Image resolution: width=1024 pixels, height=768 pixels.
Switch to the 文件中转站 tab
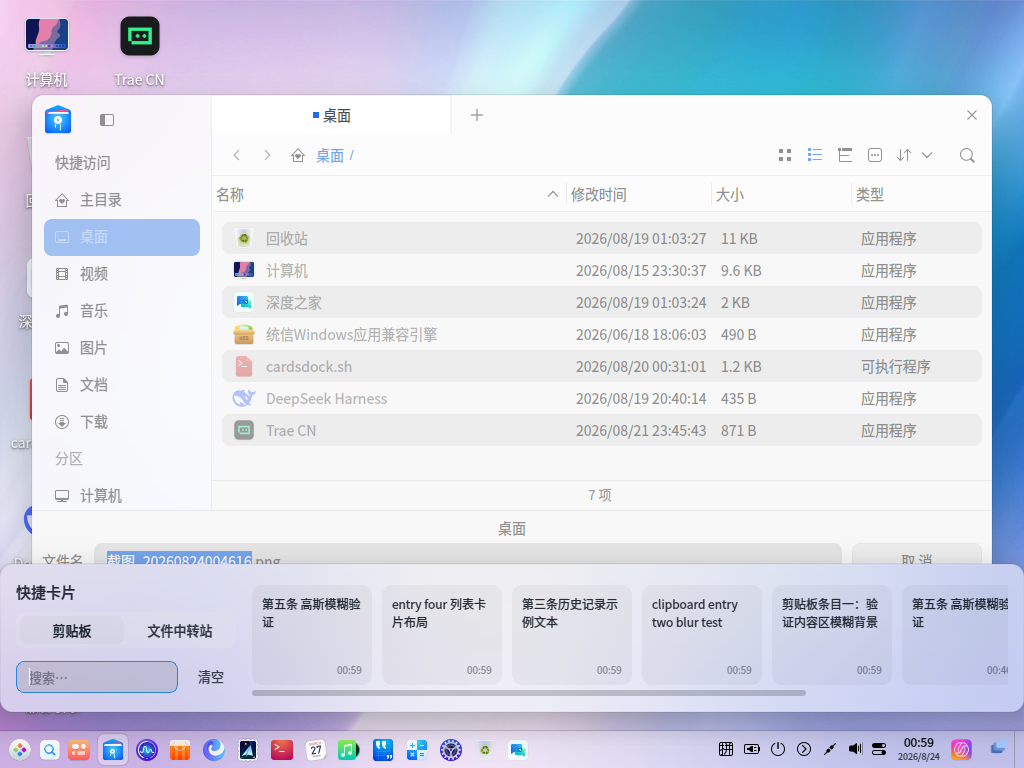coord(180,631)
